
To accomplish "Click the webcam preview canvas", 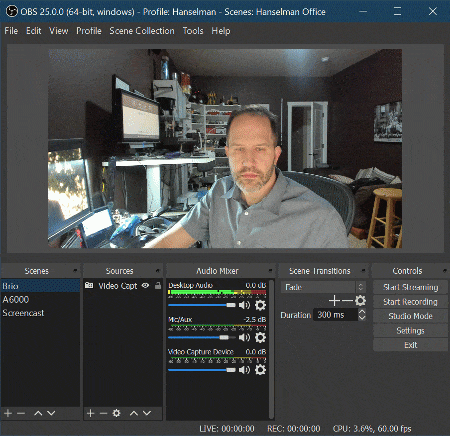I will (x=225, y=149).
